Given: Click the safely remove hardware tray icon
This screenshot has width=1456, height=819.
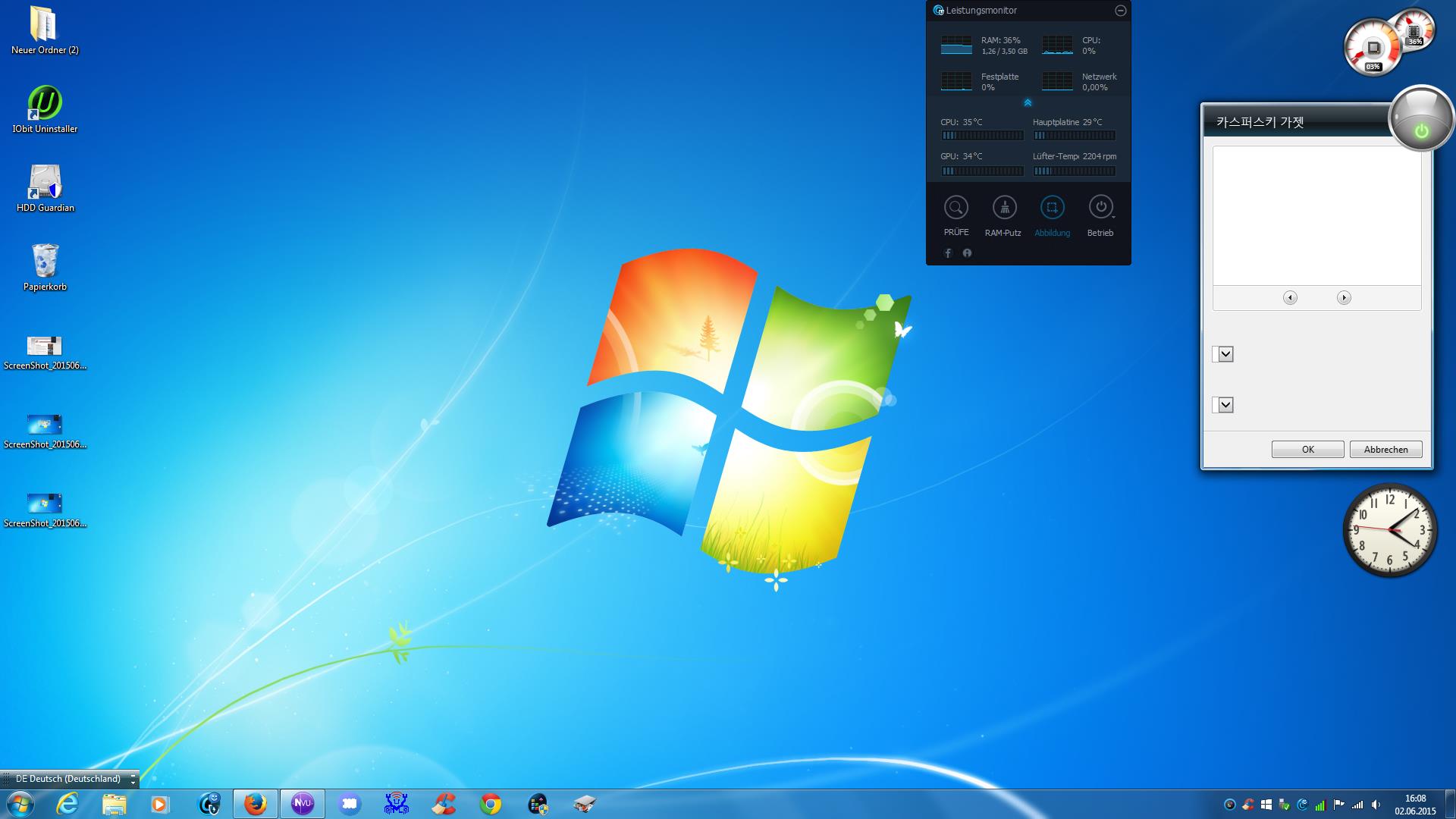Looking at the screenshot, I should 1285,805.
